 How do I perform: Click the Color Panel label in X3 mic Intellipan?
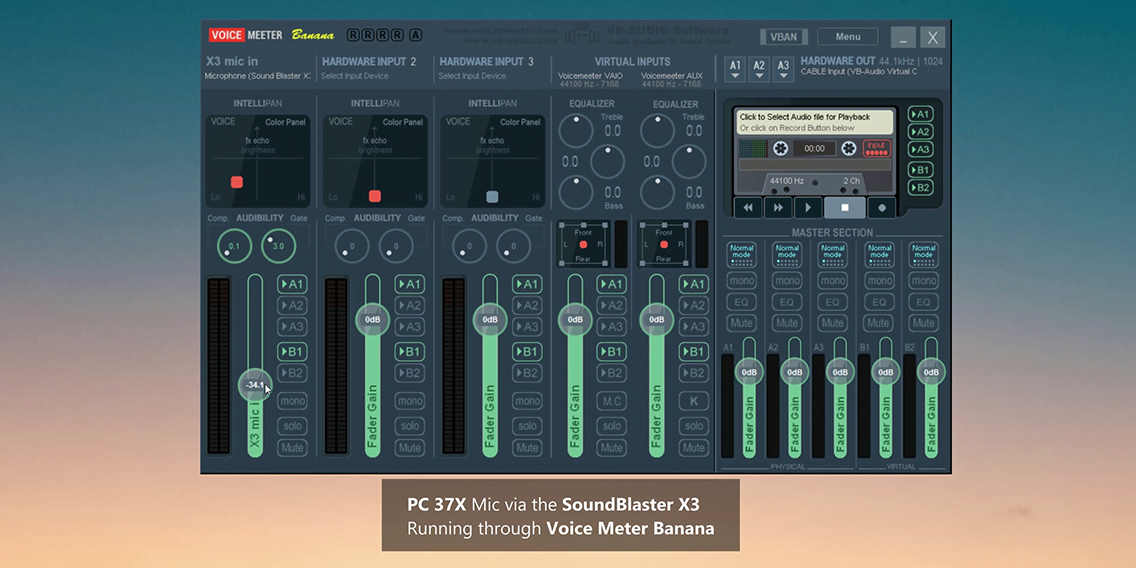[x=285, y=122]
